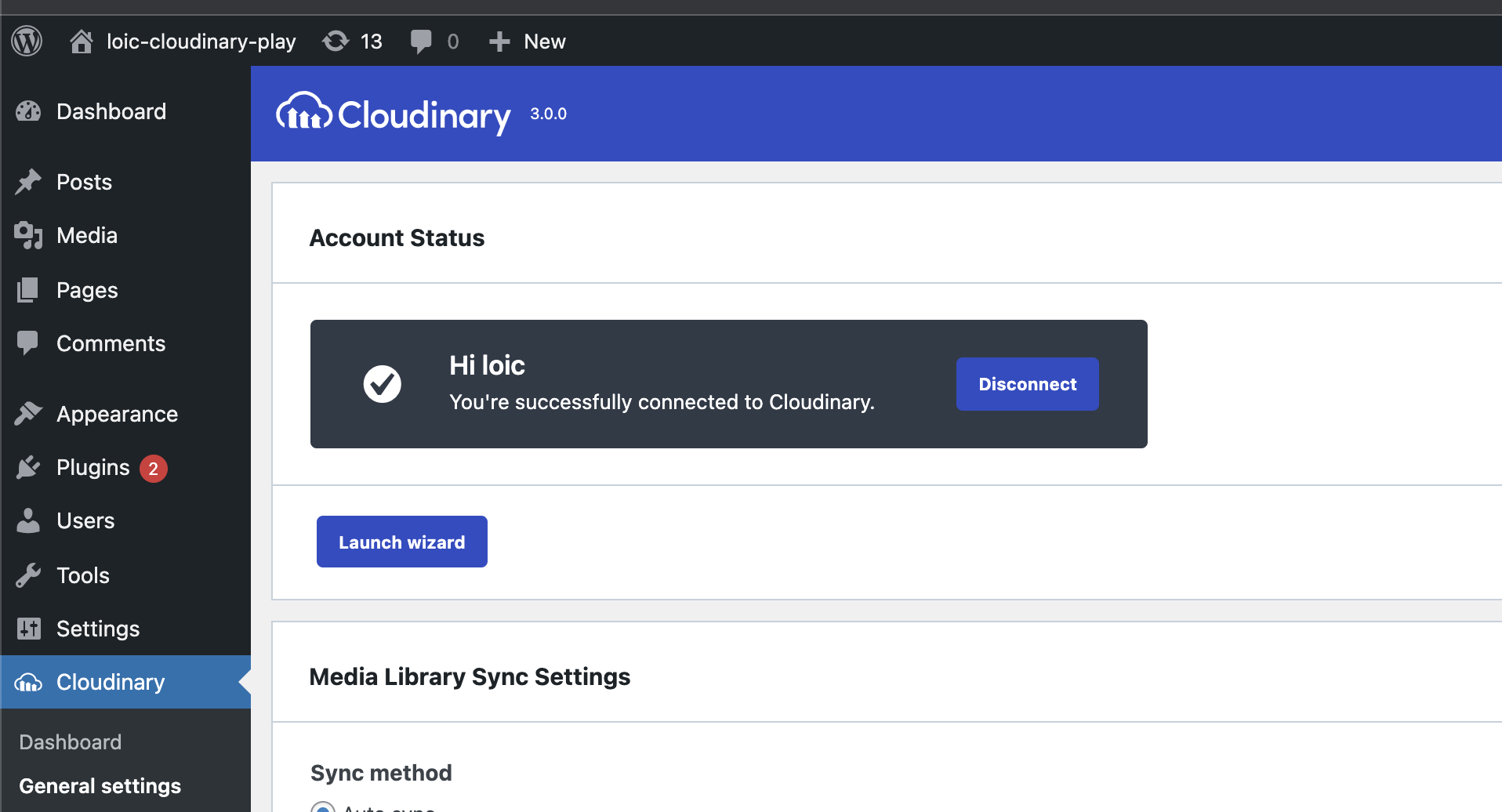This screenshot has width=1502, height=812.
Task: Click the Users person icon
Action: 28,520
